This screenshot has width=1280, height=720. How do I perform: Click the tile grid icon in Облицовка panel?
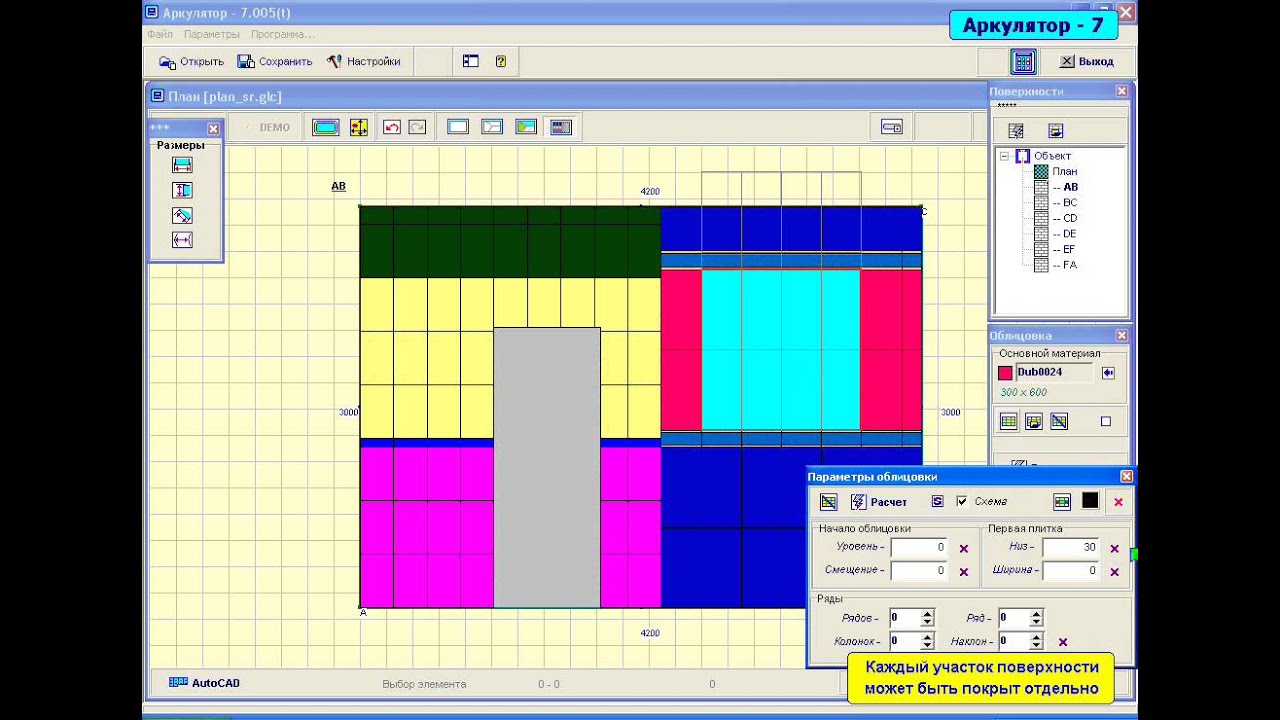pyautogui.click(x=1008, y=422)
